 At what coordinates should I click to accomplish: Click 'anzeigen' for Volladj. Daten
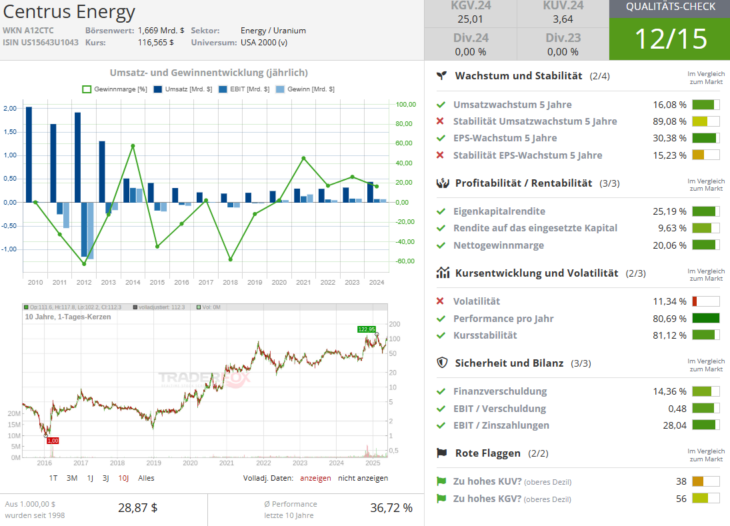point(316,478)
